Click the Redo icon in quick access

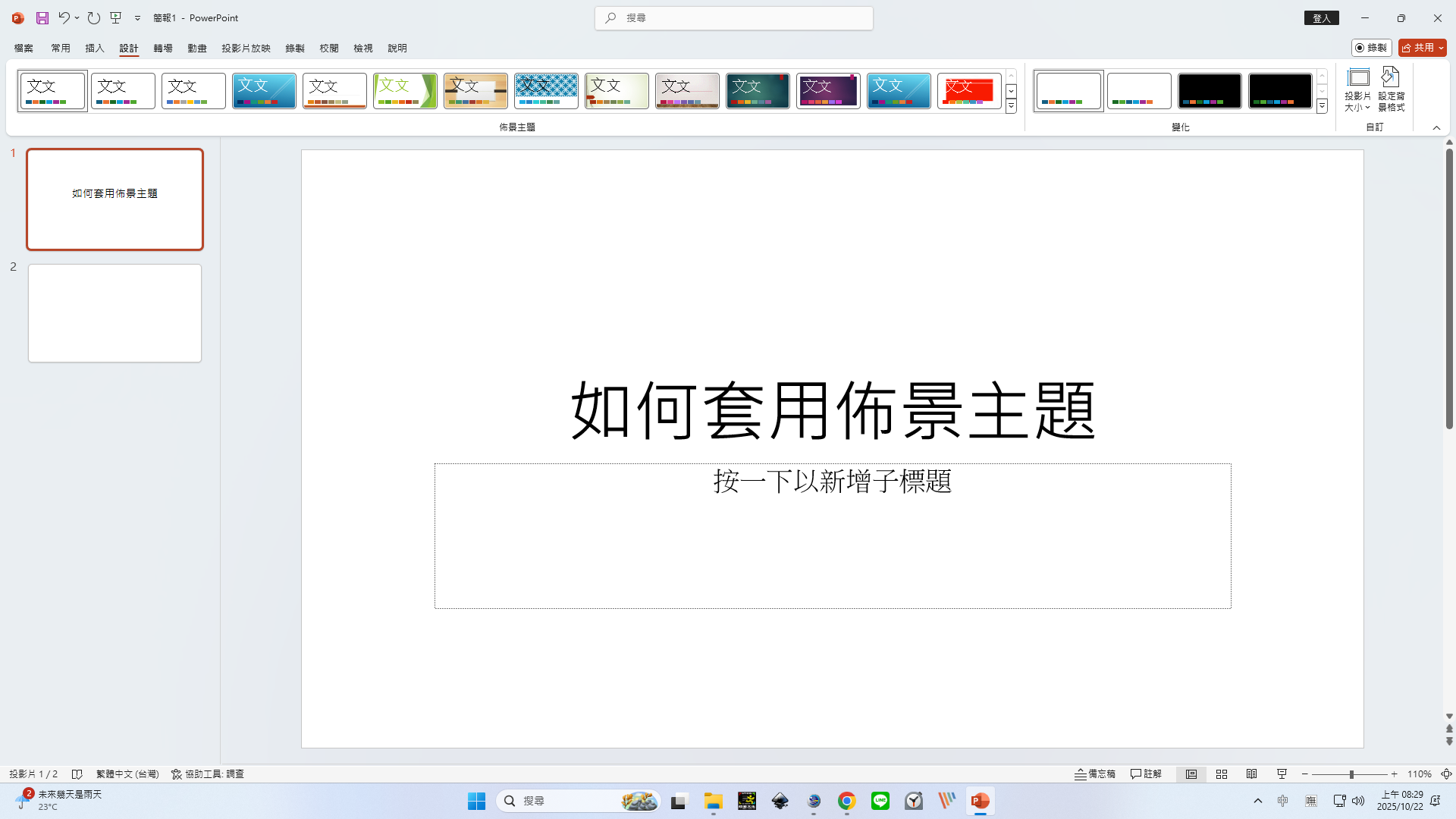[93, 17]
